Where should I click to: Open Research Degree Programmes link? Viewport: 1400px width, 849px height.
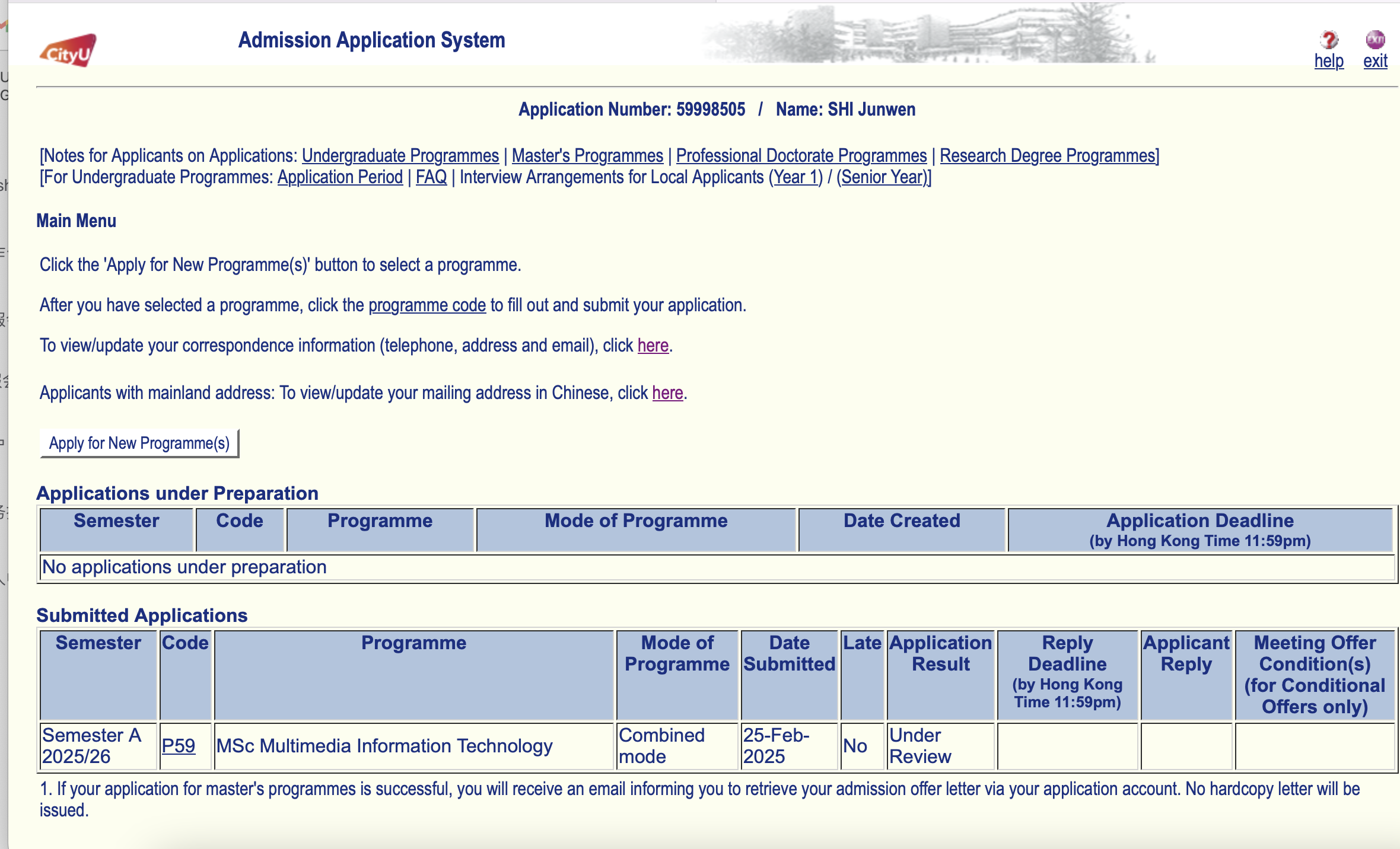pos(1048,156)
